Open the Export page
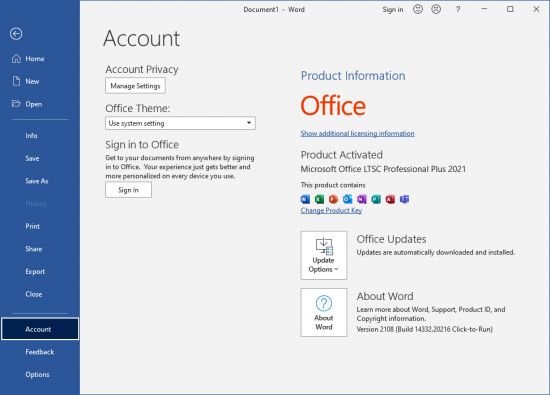This screenshot has width=550, height=395. (x=35, y=272)
